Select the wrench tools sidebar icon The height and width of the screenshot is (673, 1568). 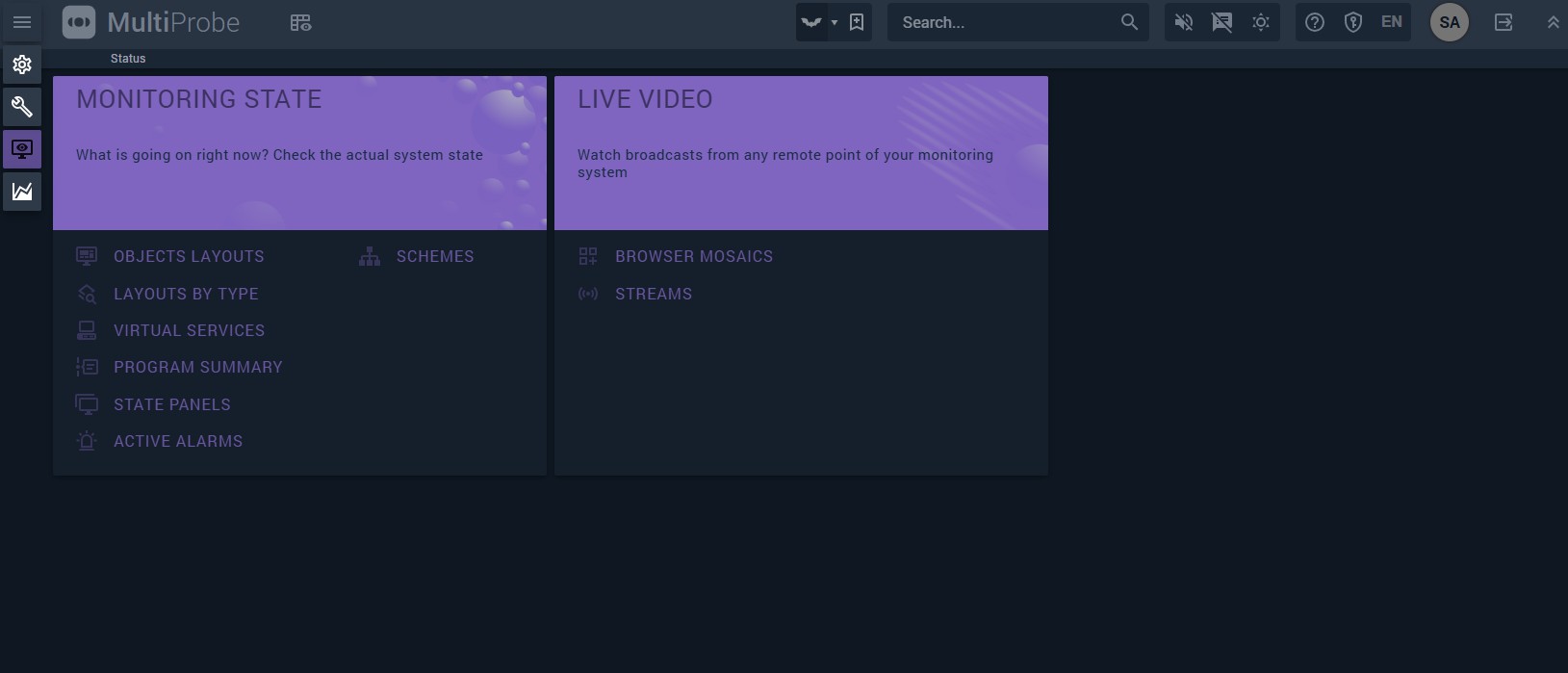point(21,107)
